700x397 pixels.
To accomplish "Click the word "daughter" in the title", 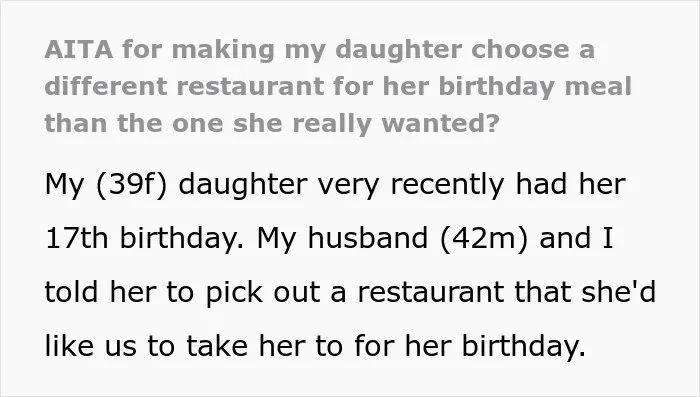I will [399, 50].
